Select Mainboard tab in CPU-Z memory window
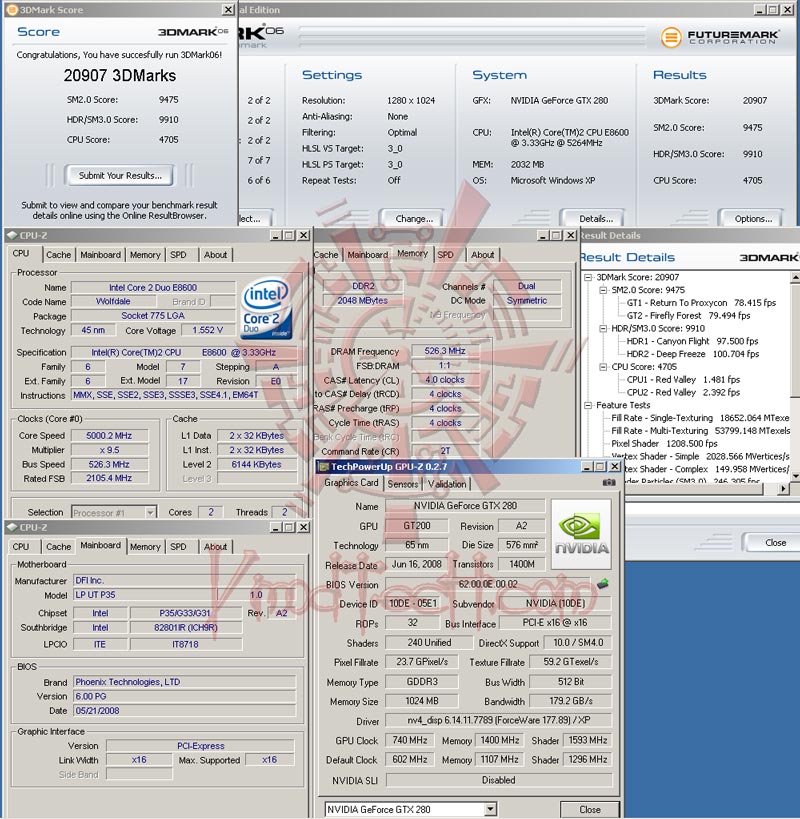The height and width of the screenshot is (819, 800). click(367, 255)
